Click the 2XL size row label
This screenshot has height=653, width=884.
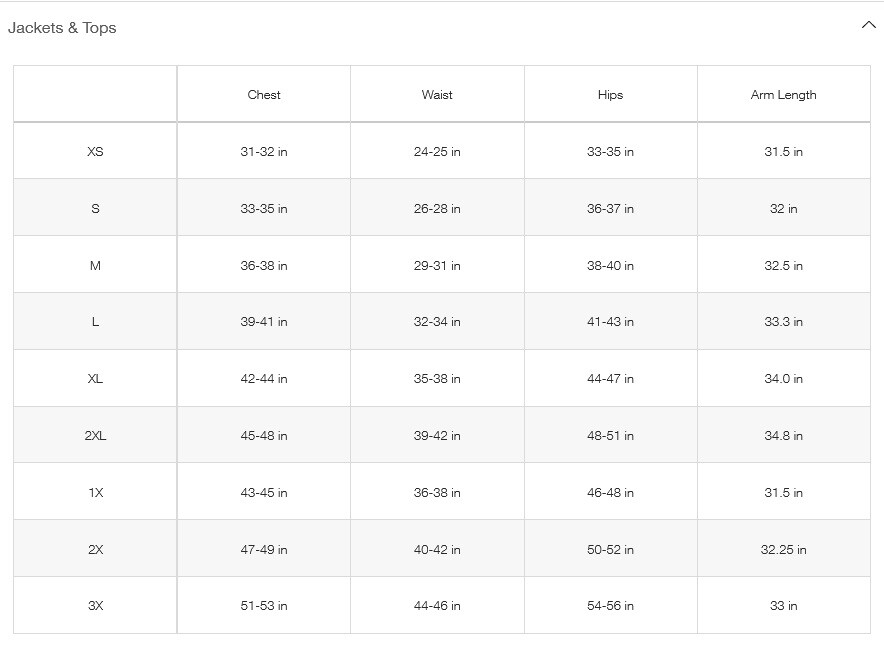tap(95, 435)
